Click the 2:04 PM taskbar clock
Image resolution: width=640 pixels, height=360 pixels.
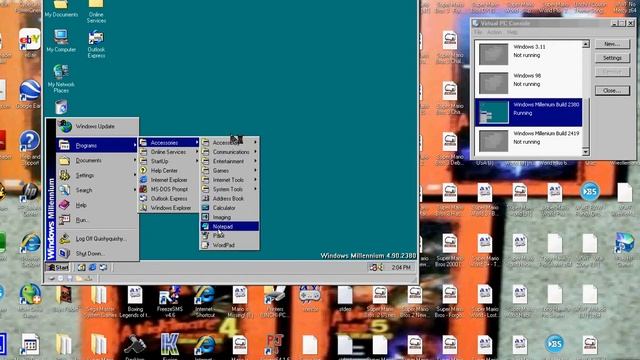coord(401,267)
